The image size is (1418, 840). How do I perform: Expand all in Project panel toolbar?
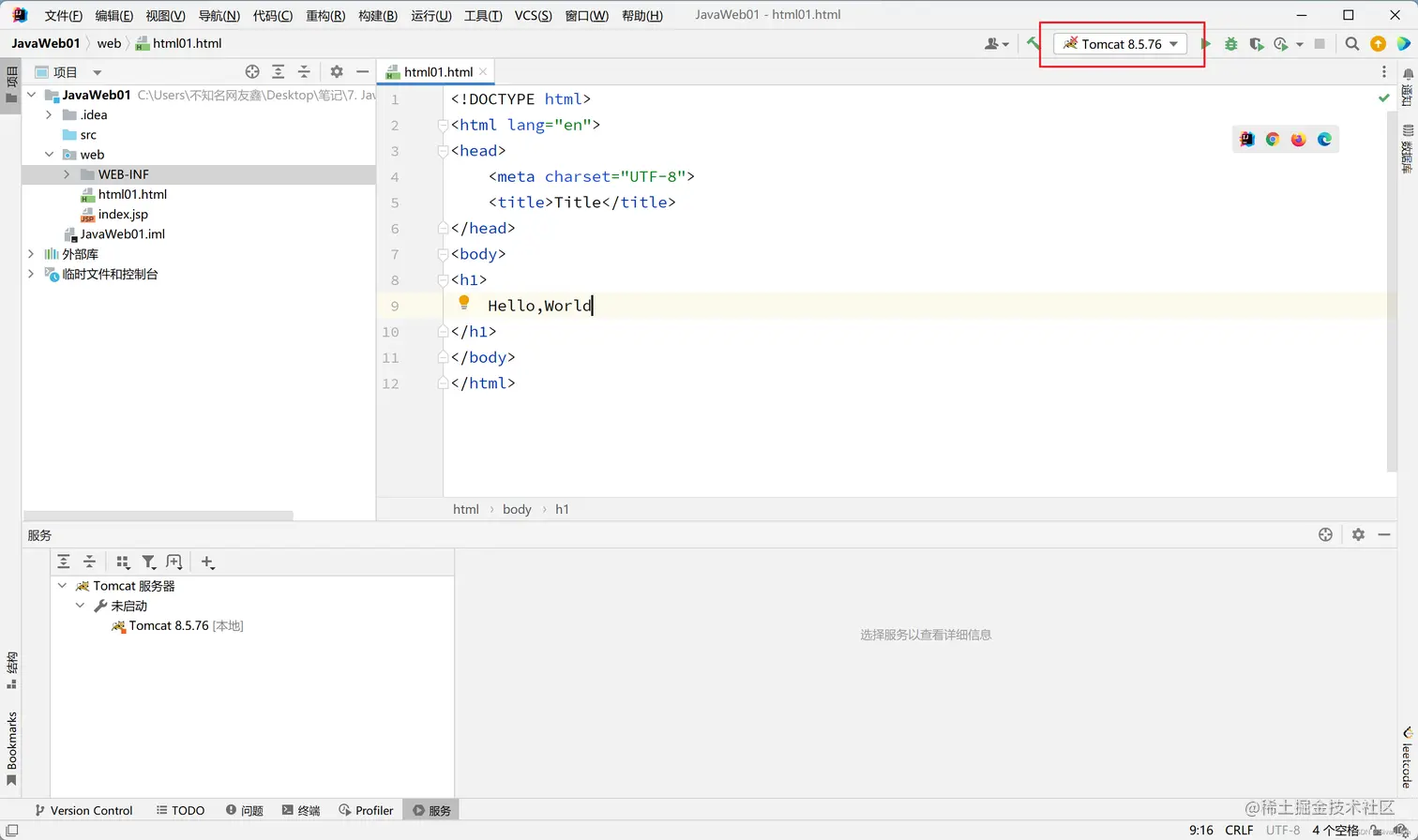click(x=279, y=71)
